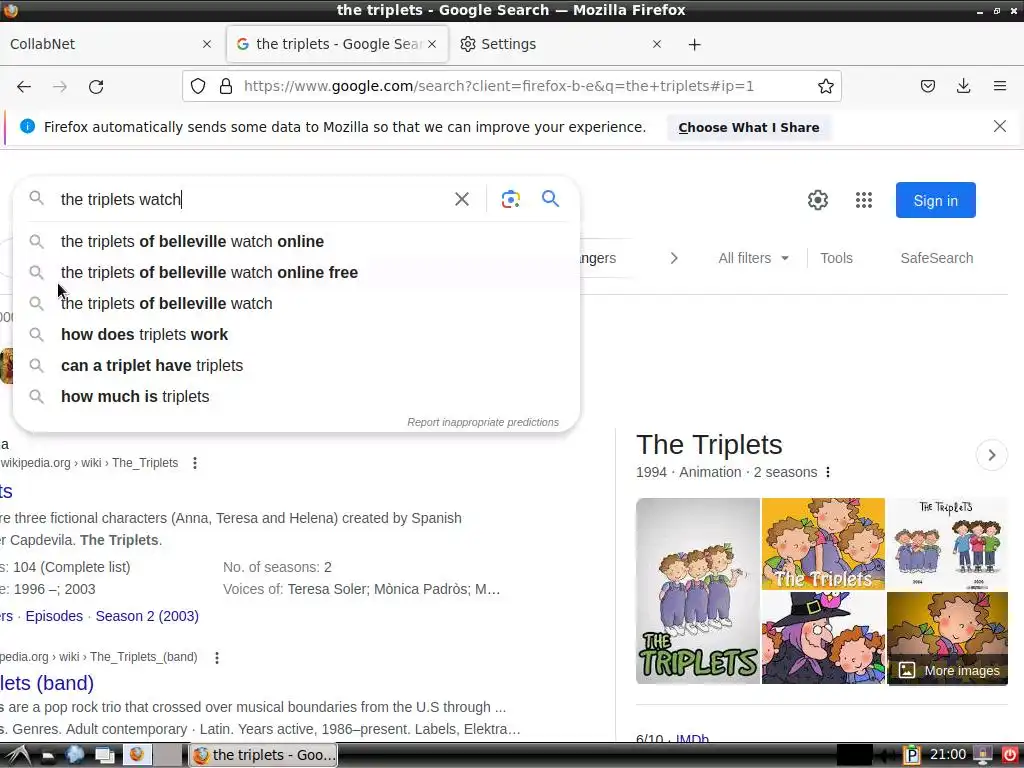Submit search with blue magnifier icon
Screen dimensions: 1024x768
(551, 199)
